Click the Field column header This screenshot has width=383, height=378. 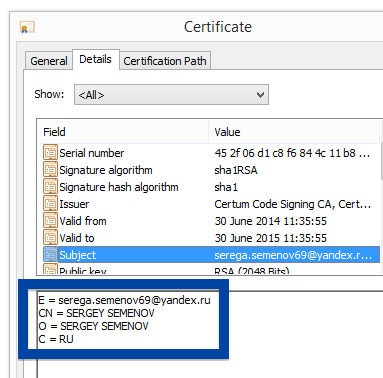(123, 132)
